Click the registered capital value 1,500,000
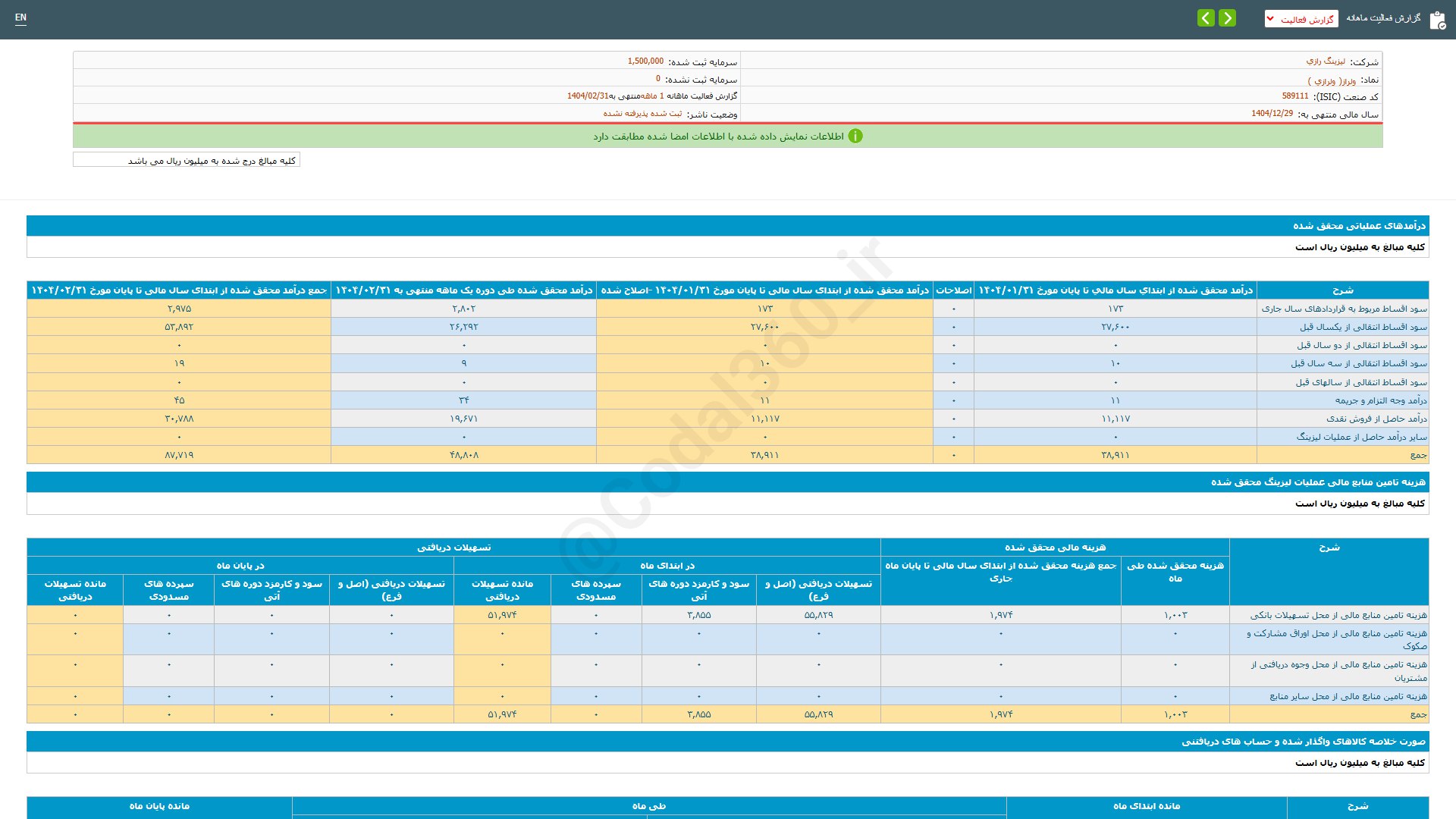Image resolution: width=1456 pixels, height=819 pixels. click(645, 61)
